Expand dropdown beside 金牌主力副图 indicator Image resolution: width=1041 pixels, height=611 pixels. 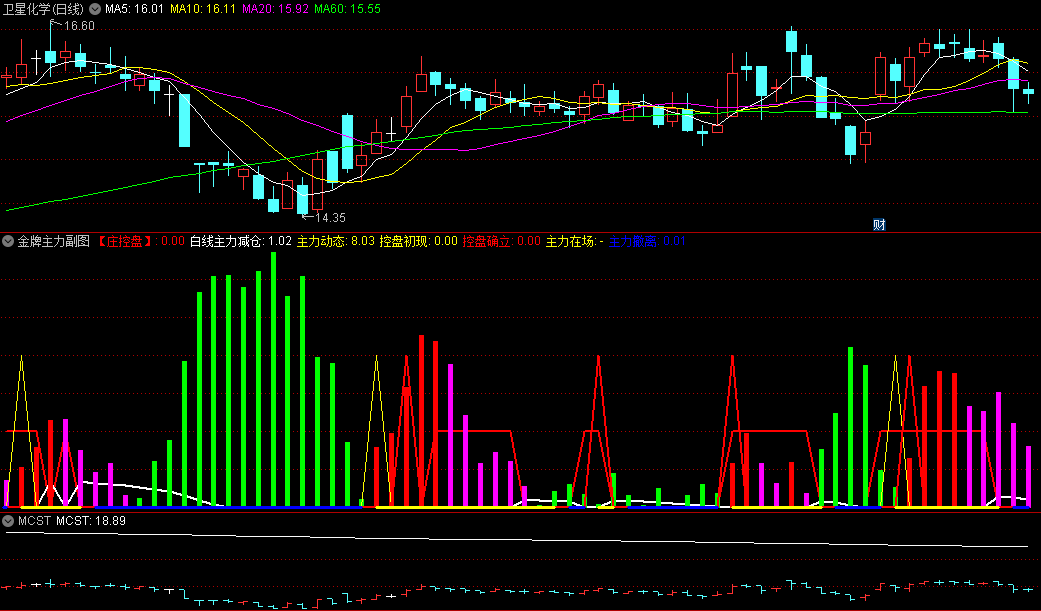(x=9, y=241)
